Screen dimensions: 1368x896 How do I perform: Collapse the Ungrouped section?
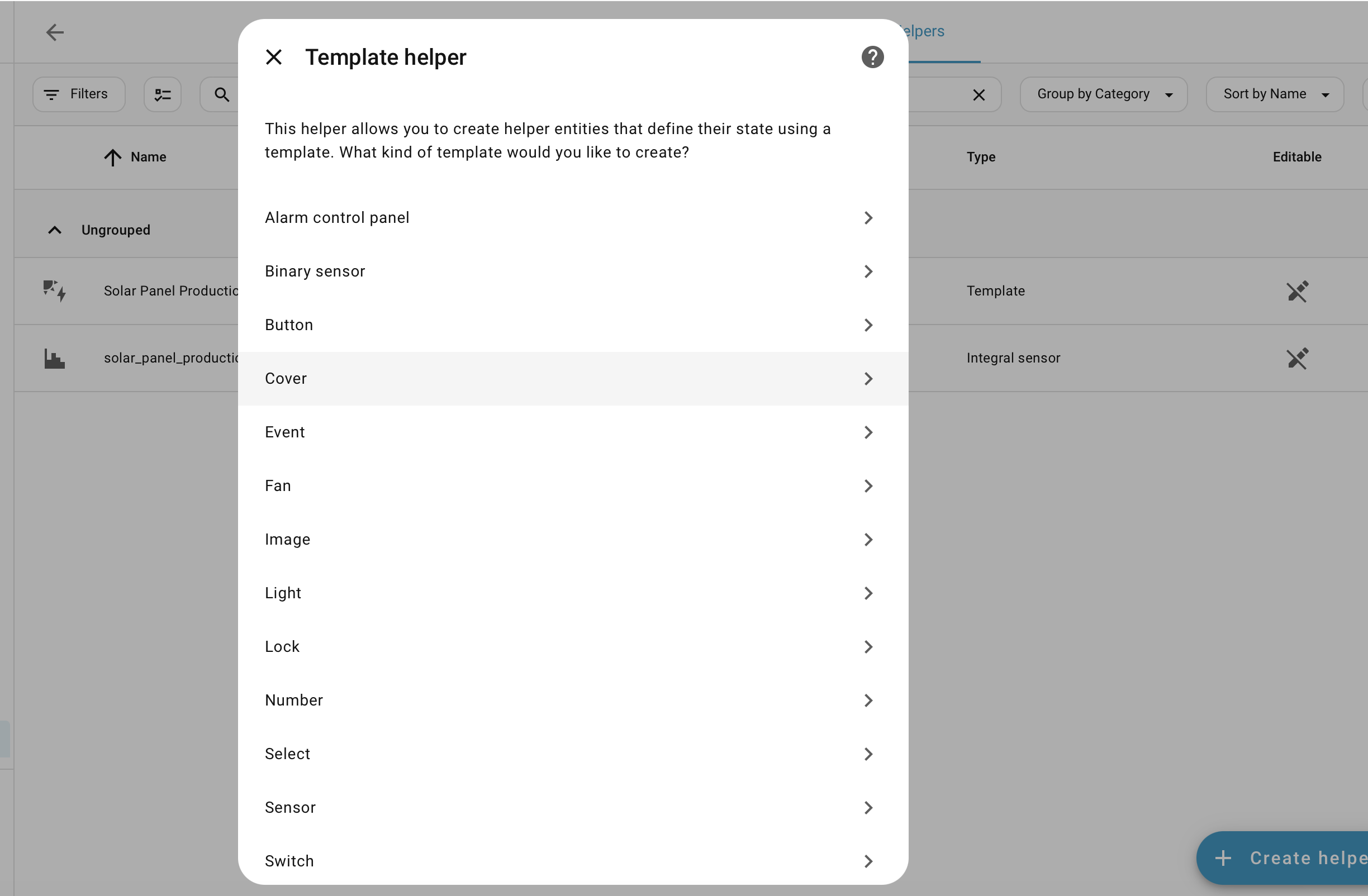tap(55, 230)
